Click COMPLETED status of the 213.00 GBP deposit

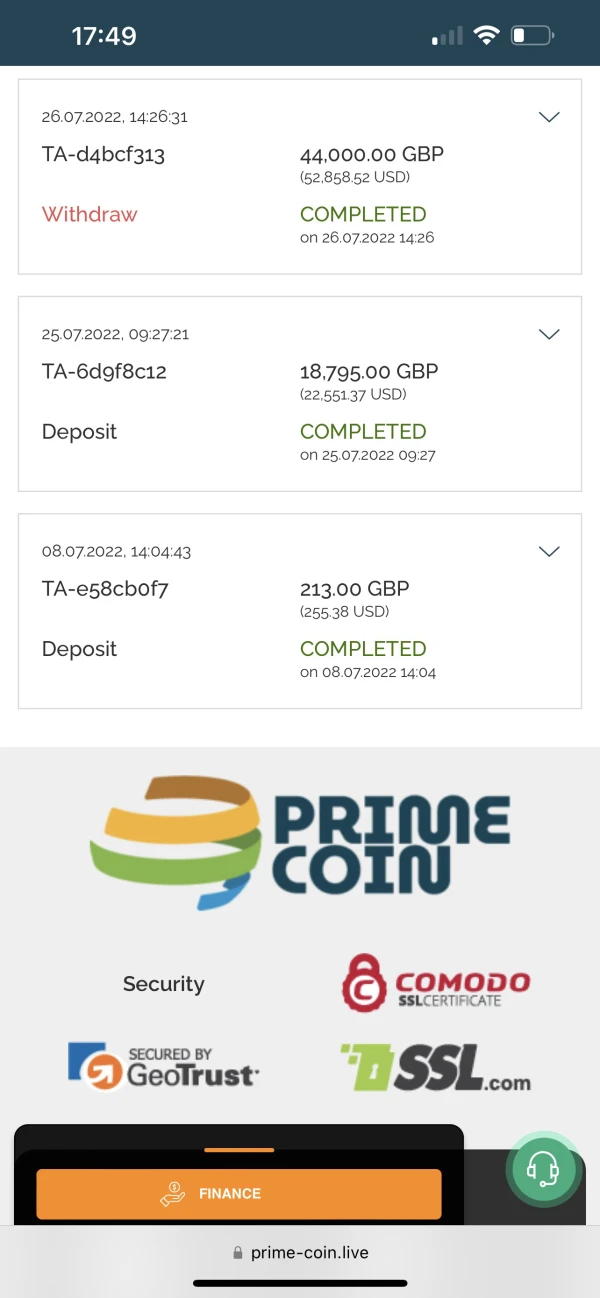(x=363, y=649)
